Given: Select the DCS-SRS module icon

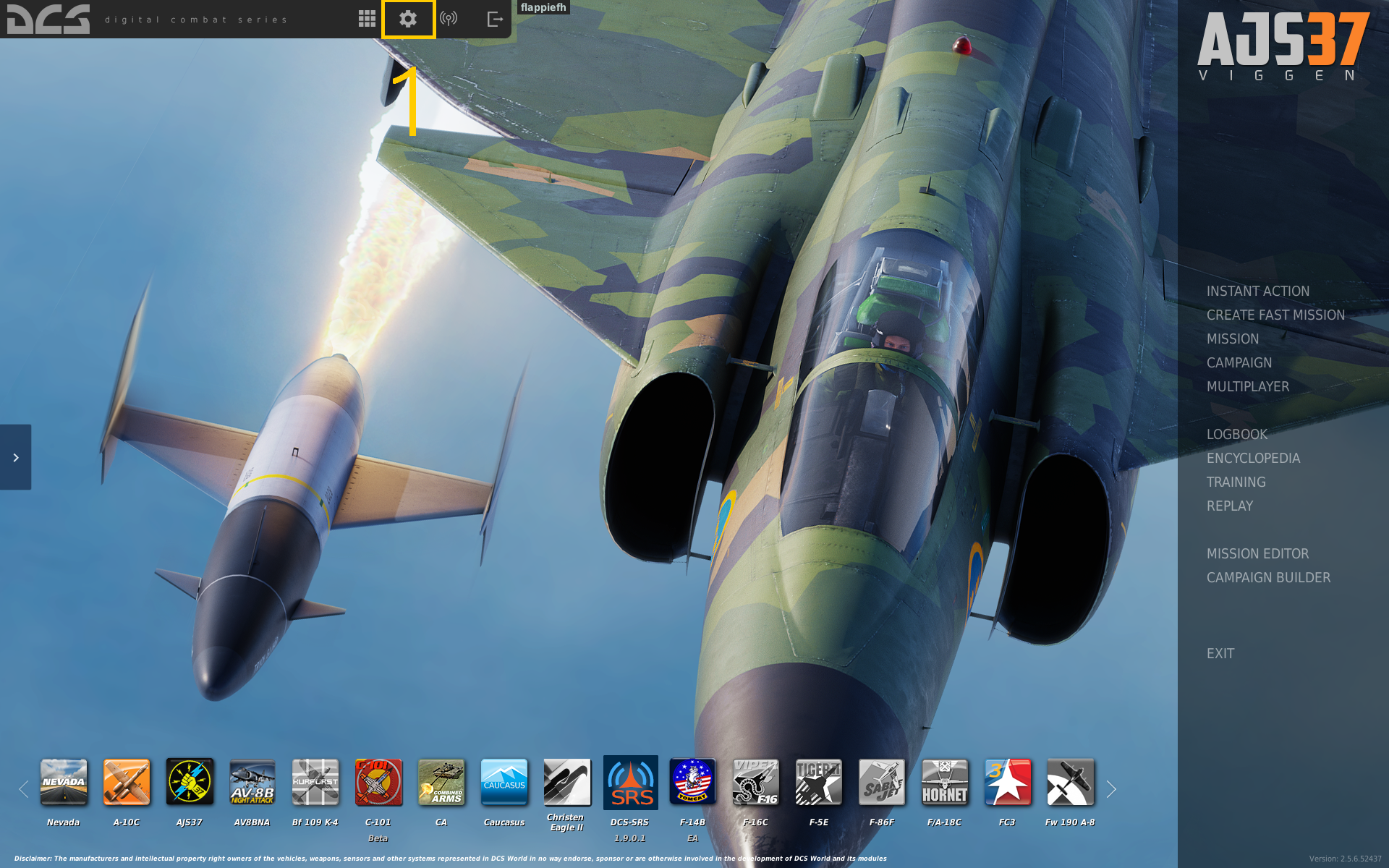Looking at the screenshot, I should 631,782.
